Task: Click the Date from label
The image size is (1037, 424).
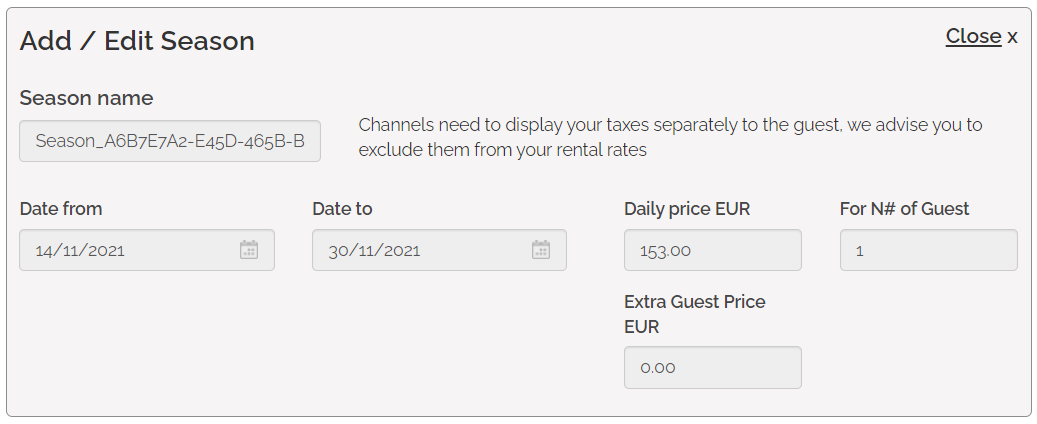Action: (61, 209)
